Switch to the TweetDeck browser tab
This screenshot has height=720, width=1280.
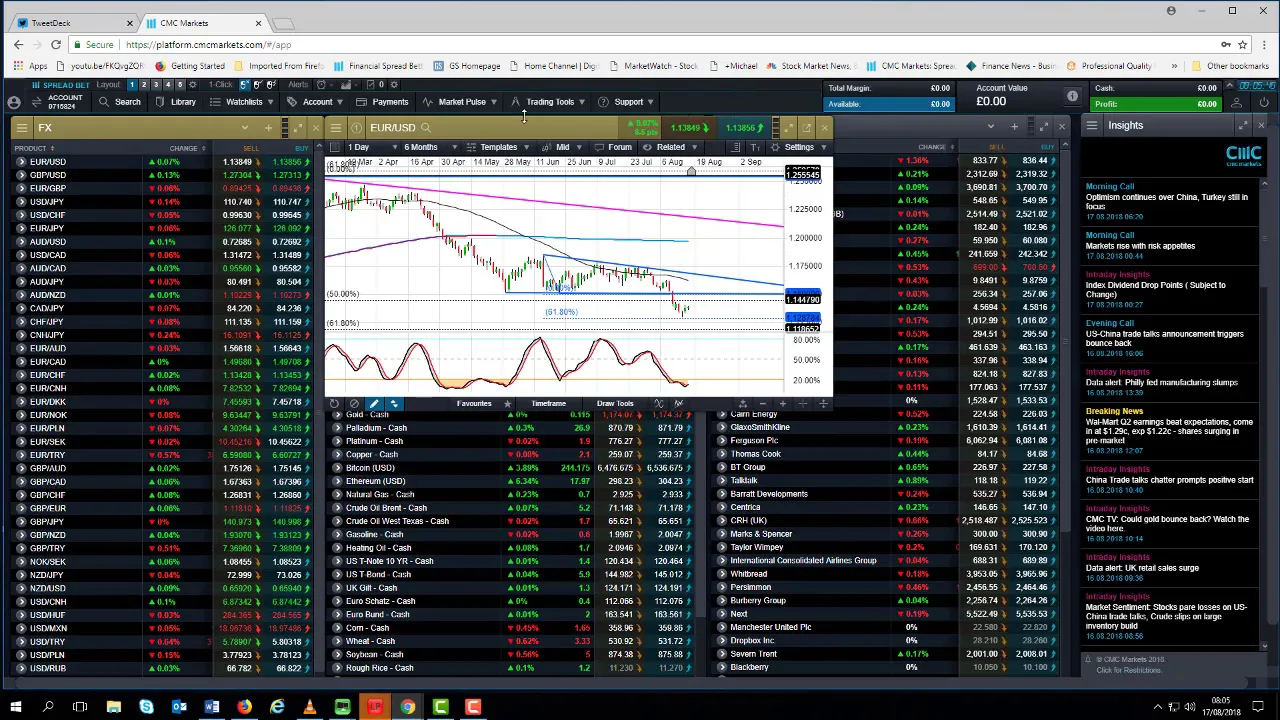tap(75, 23)
